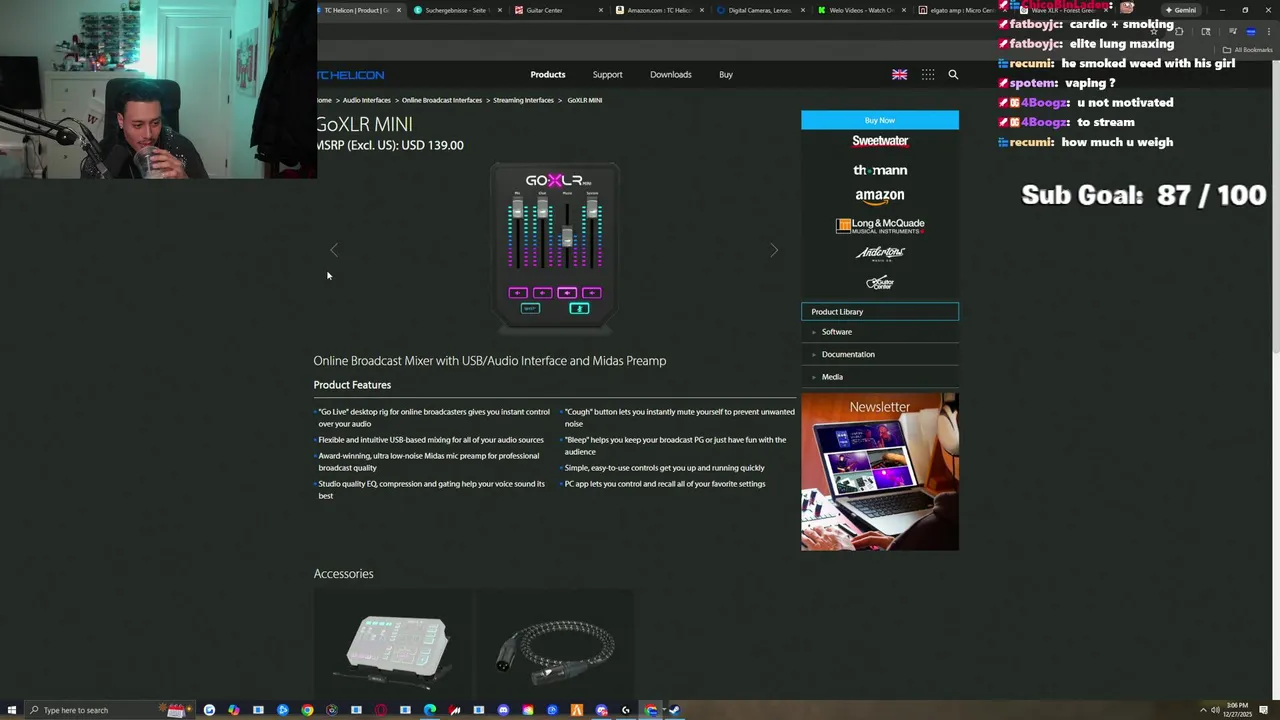1280x720 pixels.
Task: Buy from Amazon retailer
Action: 880,196
